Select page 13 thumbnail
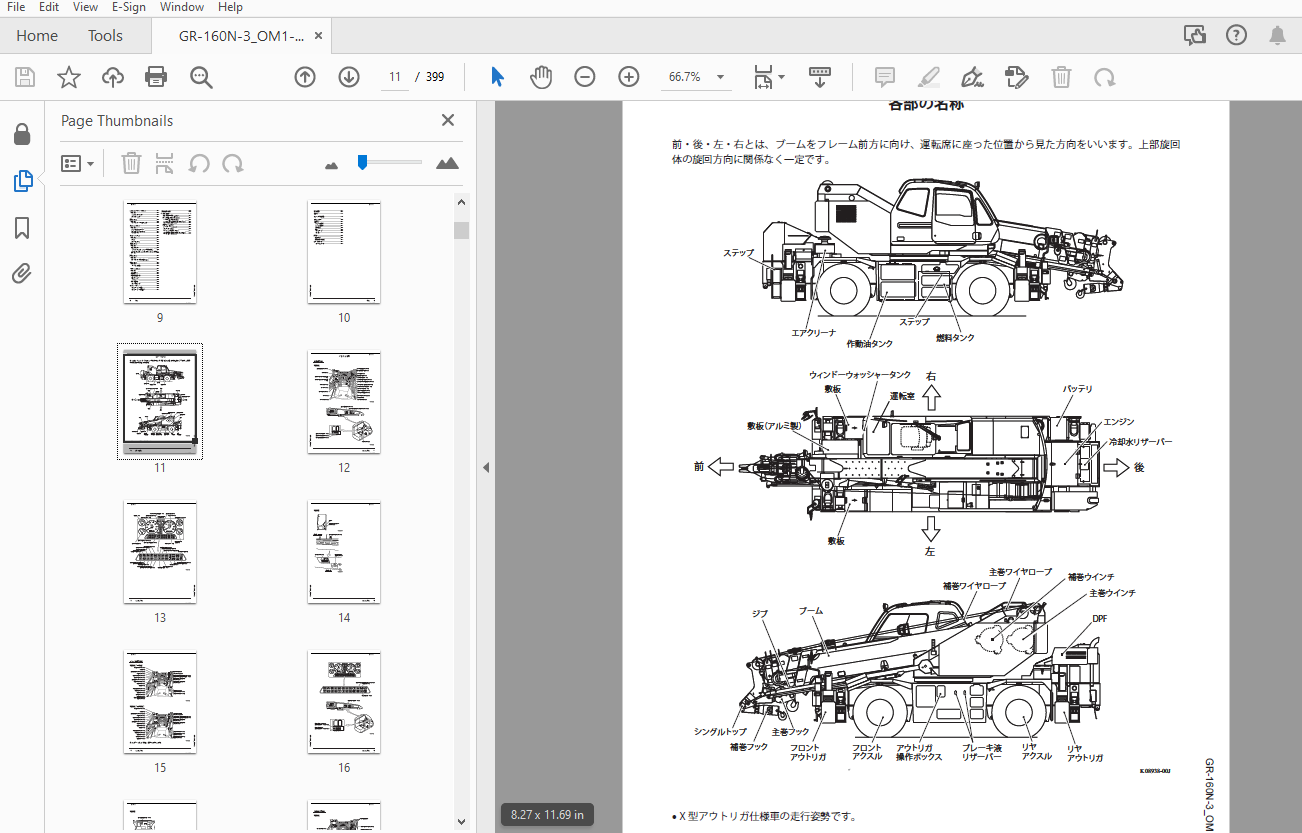Screen dimensions: 1302x833 [160, 552]
